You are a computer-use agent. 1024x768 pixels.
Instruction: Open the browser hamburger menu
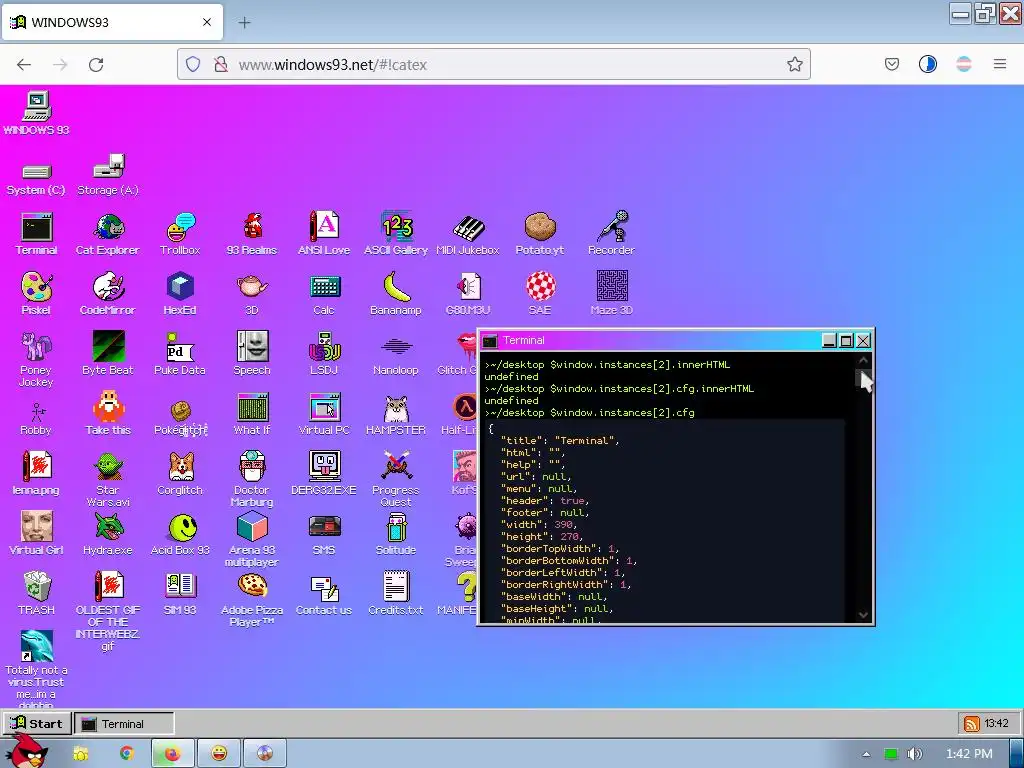(x=999, y=64)
